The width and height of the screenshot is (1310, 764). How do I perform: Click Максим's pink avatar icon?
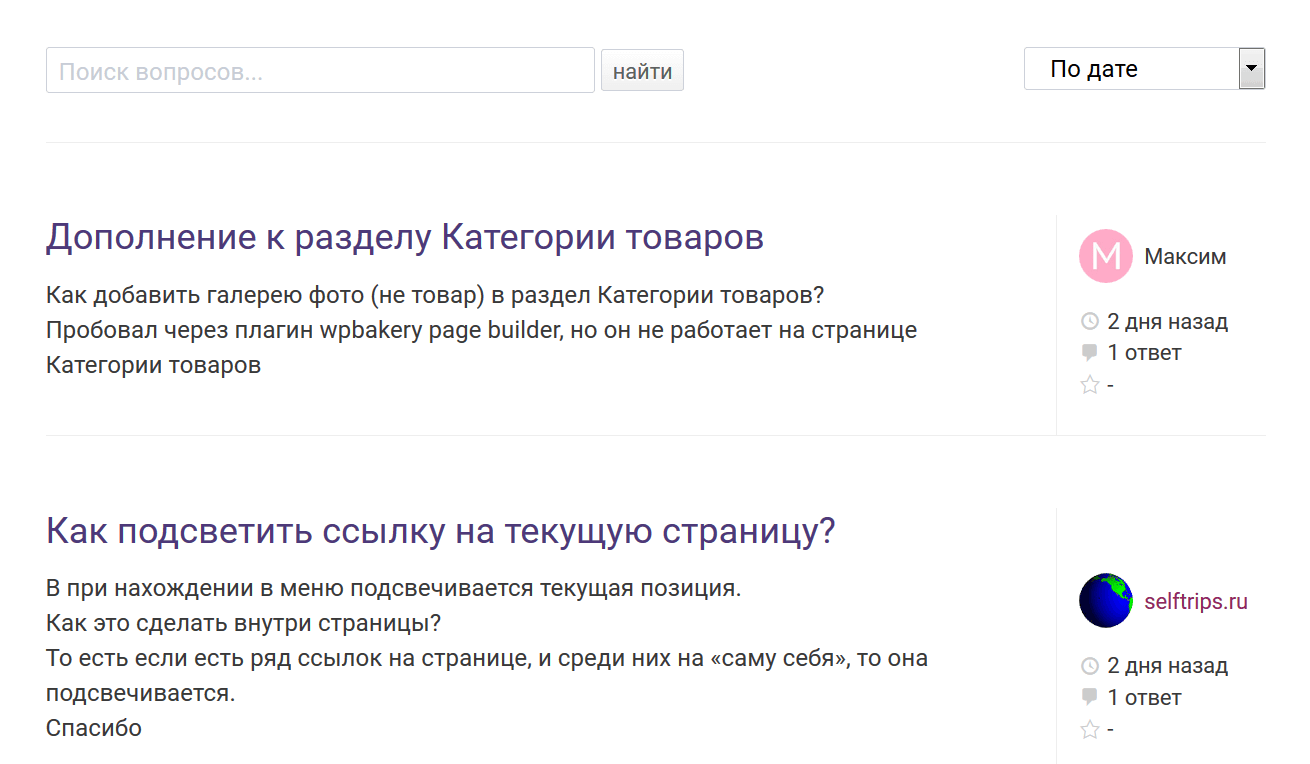(x=1105, y=256)
